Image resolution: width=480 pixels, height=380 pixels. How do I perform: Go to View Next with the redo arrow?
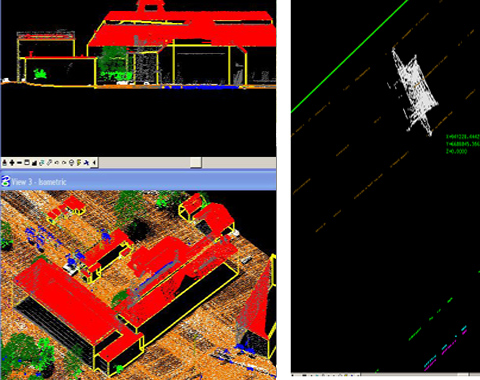(x=64, y=163)
